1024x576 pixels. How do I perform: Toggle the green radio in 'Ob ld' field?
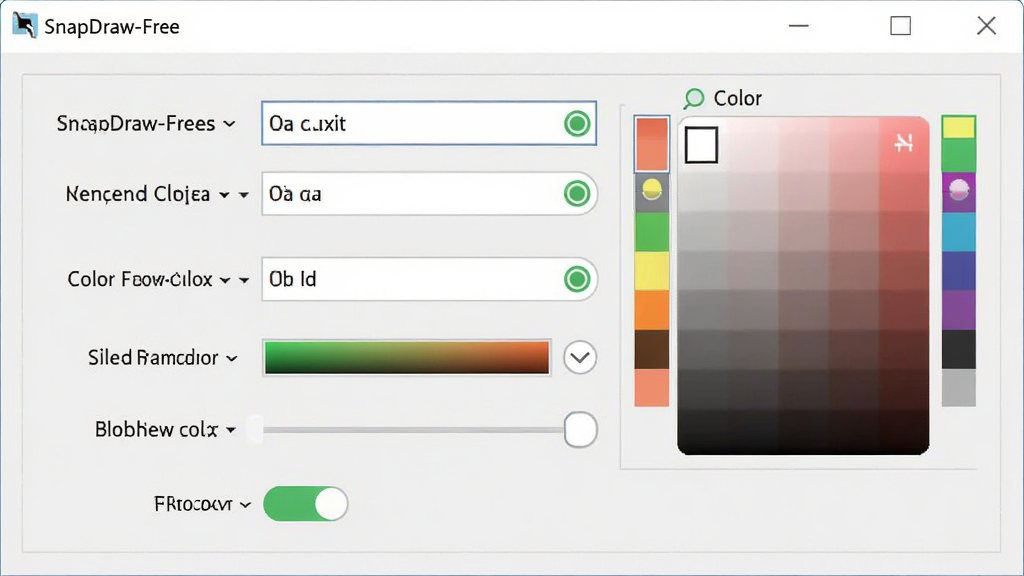577,279
